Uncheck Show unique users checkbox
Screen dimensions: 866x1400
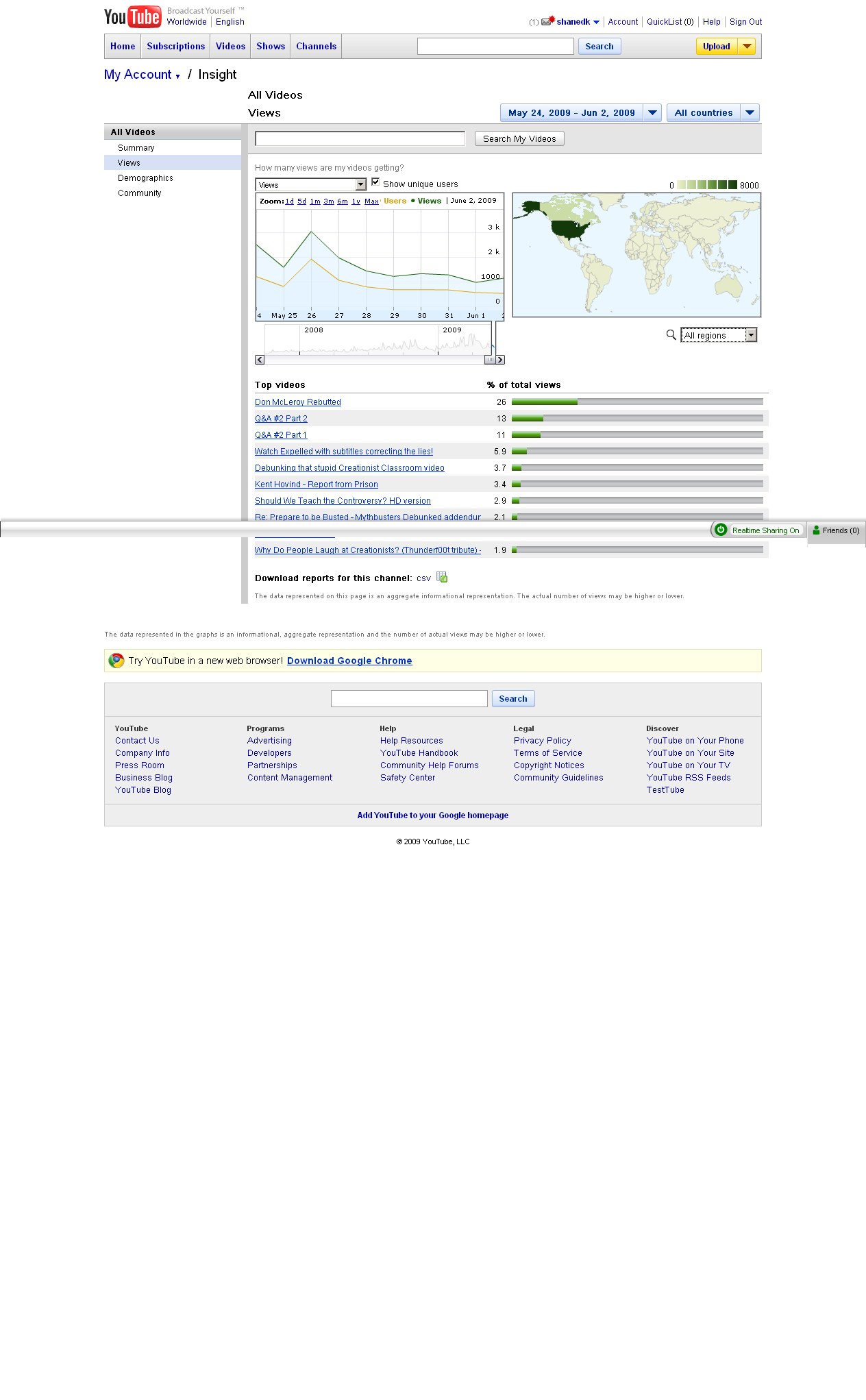[x=375, y=182]
